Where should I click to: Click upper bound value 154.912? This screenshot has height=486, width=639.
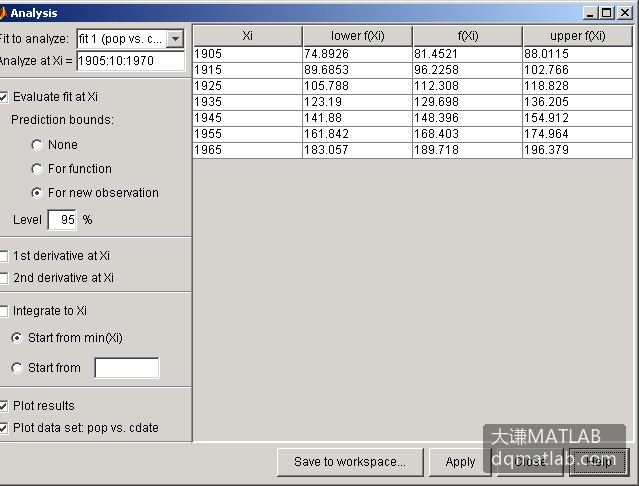tap(577, 118)
